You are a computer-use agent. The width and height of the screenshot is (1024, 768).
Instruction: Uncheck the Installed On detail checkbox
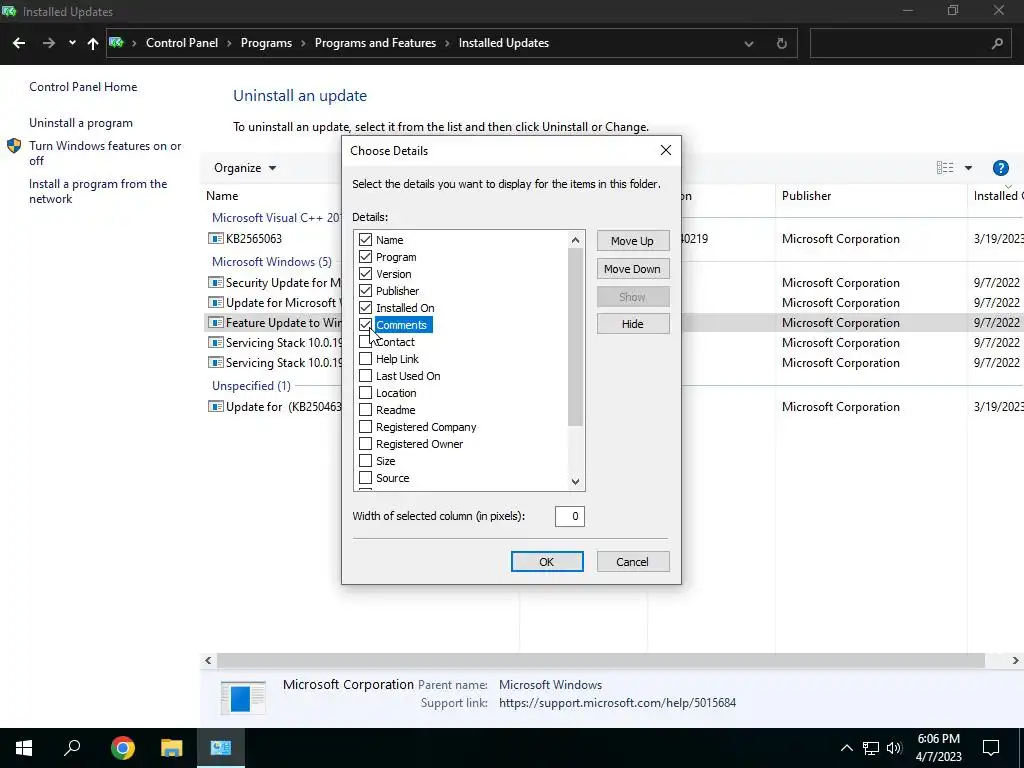click(366, 308)
